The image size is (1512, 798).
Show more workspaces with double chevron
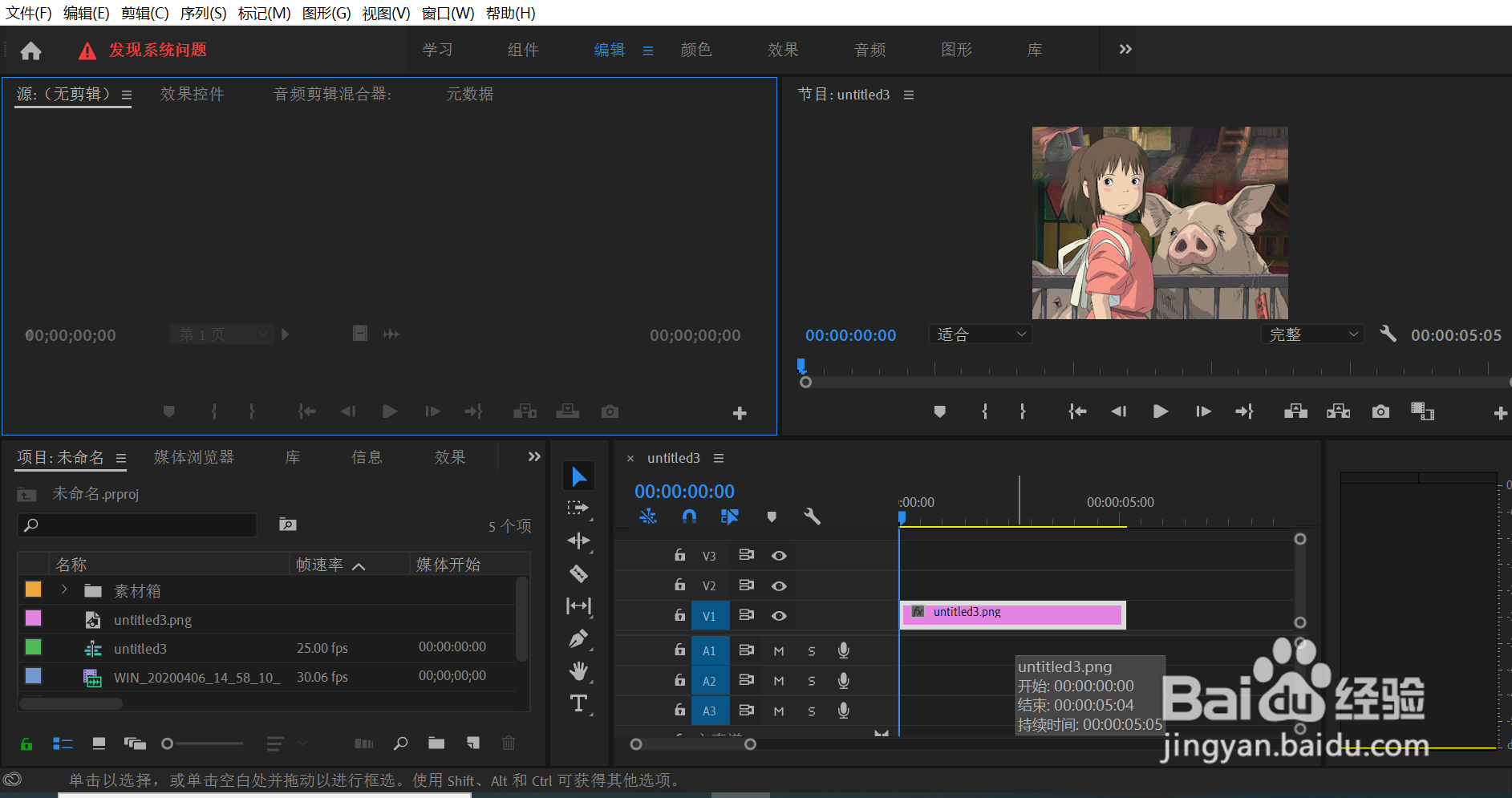(1125, 50)
